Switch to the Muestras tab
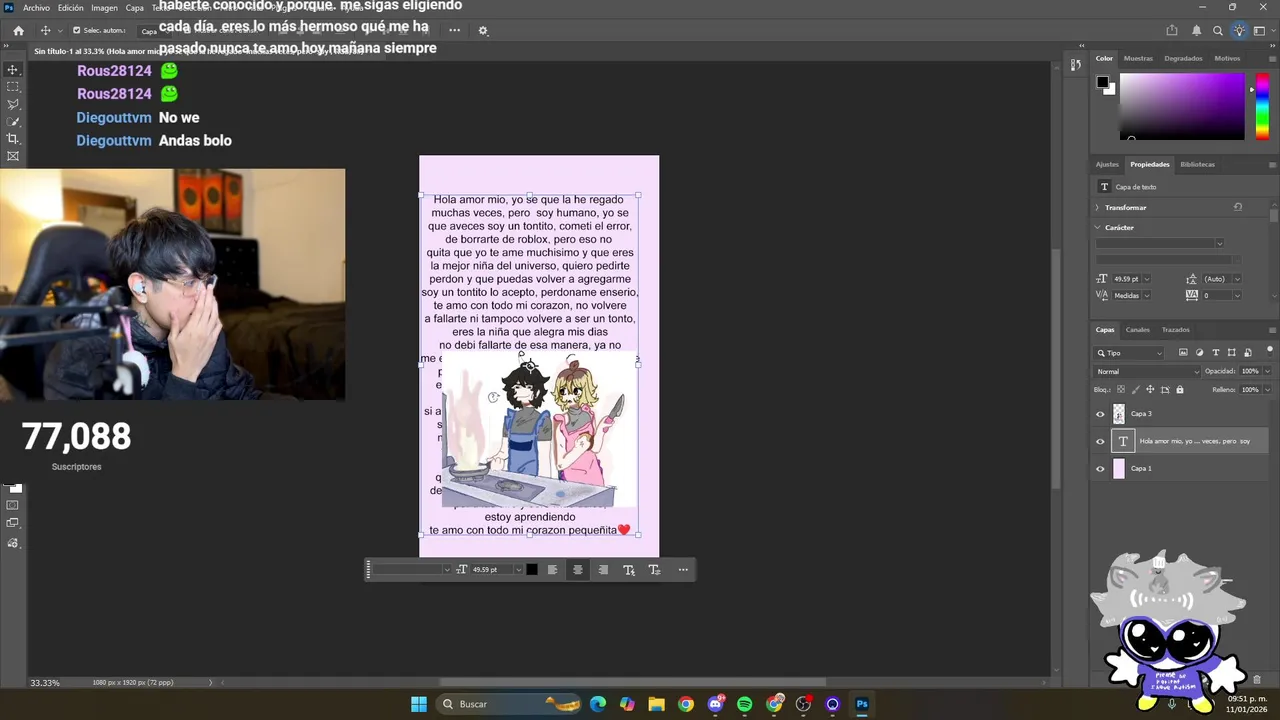The height and width of the screenshot is (720, 1280). point(1138,58)
